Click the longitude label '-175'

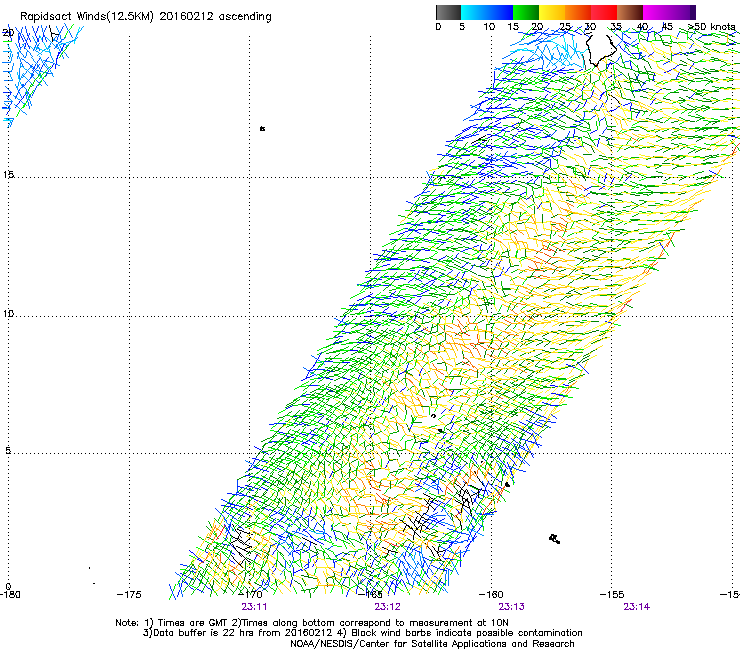tap(129, 594)
